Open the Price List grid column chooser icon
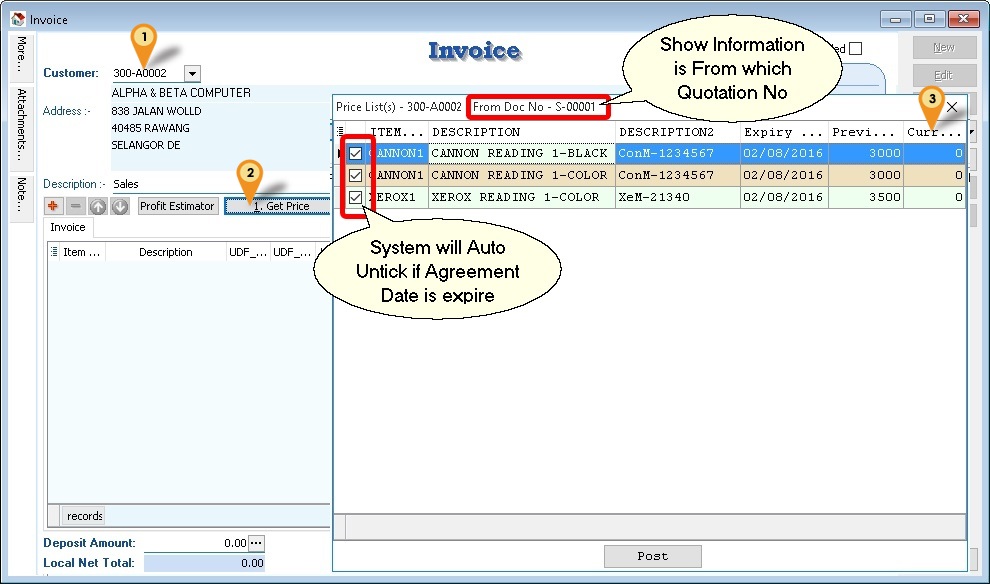Viewport: 990px width, 584px height. [x=341, y=132]
